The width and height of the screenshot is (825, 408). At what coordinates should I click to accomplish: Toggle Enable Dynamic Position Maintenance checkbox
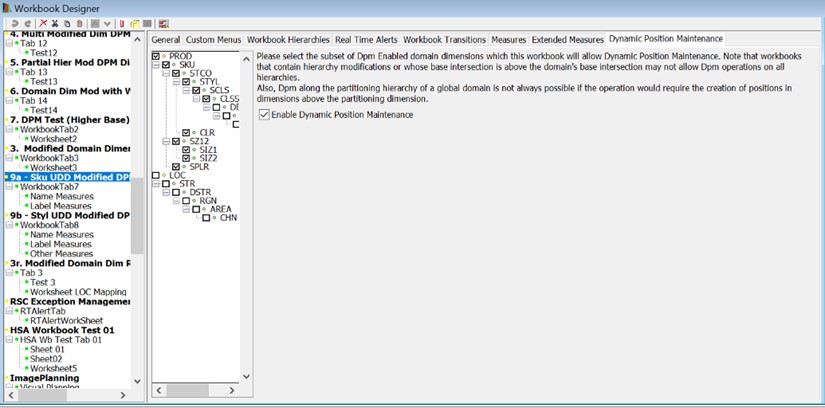coord(264,115)
